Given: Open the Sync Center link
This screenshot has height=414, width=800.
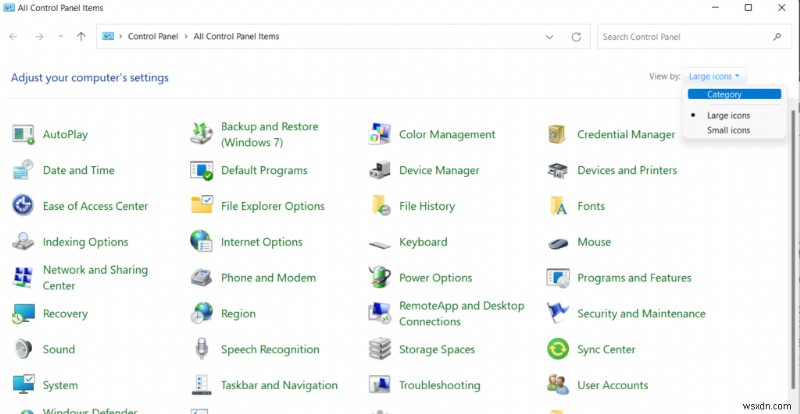Looking at the screenshot, I should click(606, 350).
